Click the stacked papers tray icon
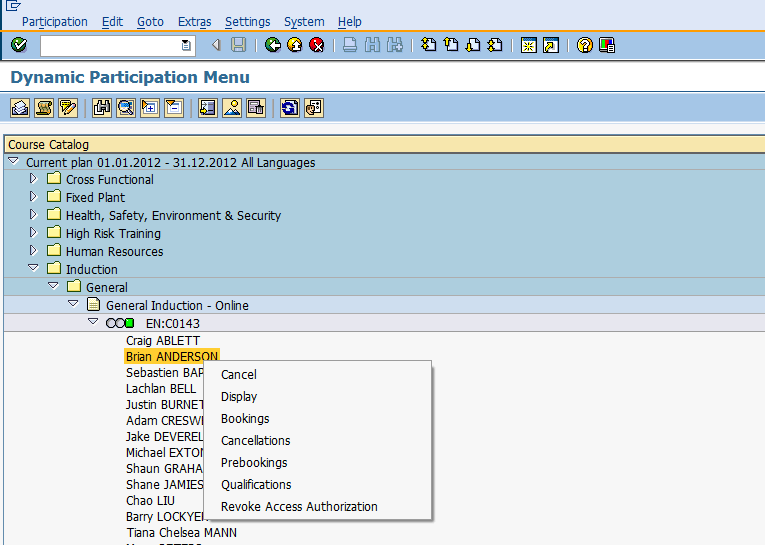This screenshot has height=545, width=765. [20, 108]
